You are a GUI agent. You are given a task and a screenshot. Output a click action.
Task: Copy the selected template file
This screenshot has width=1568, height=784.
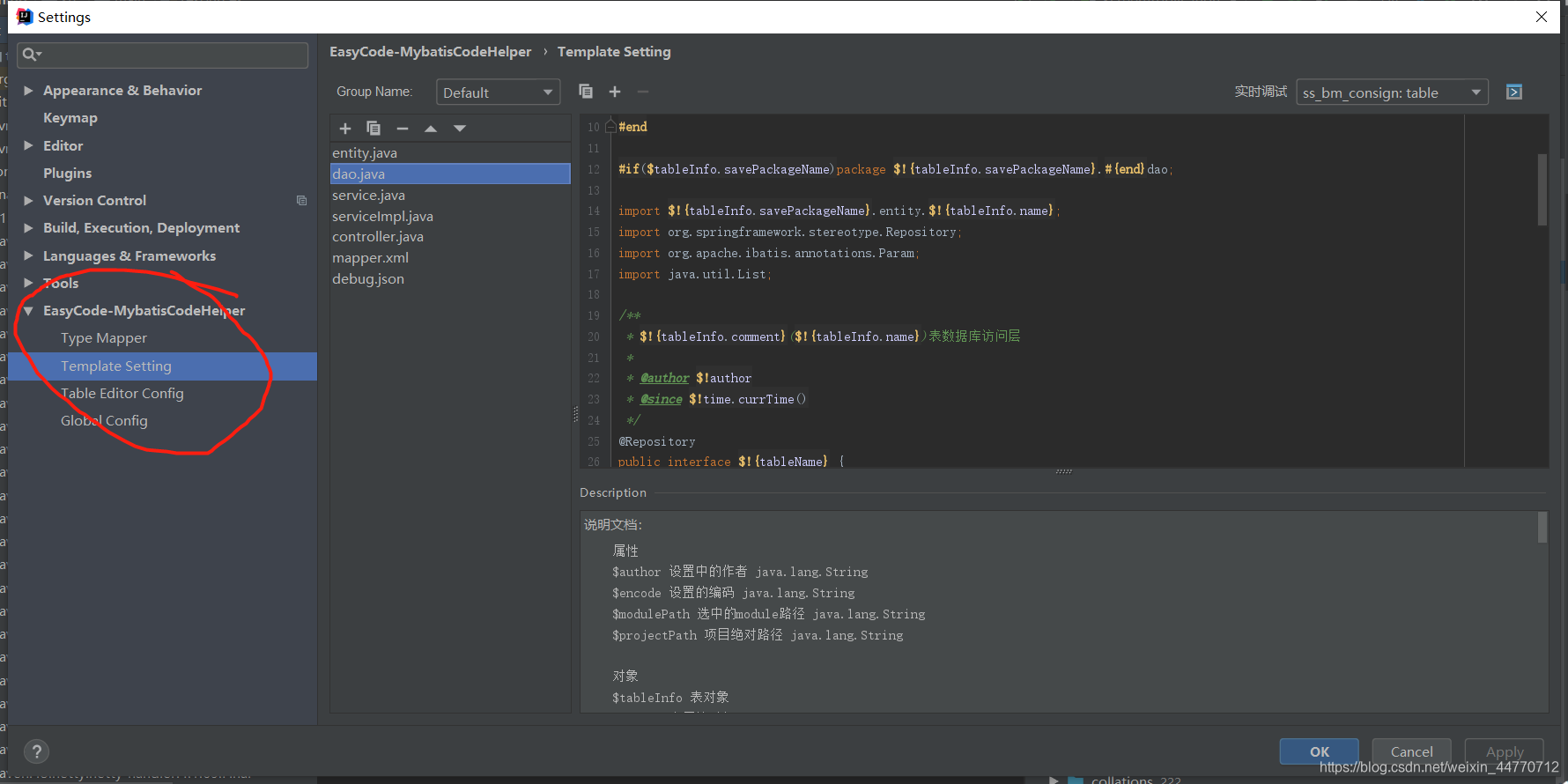(x=374, y=129)
